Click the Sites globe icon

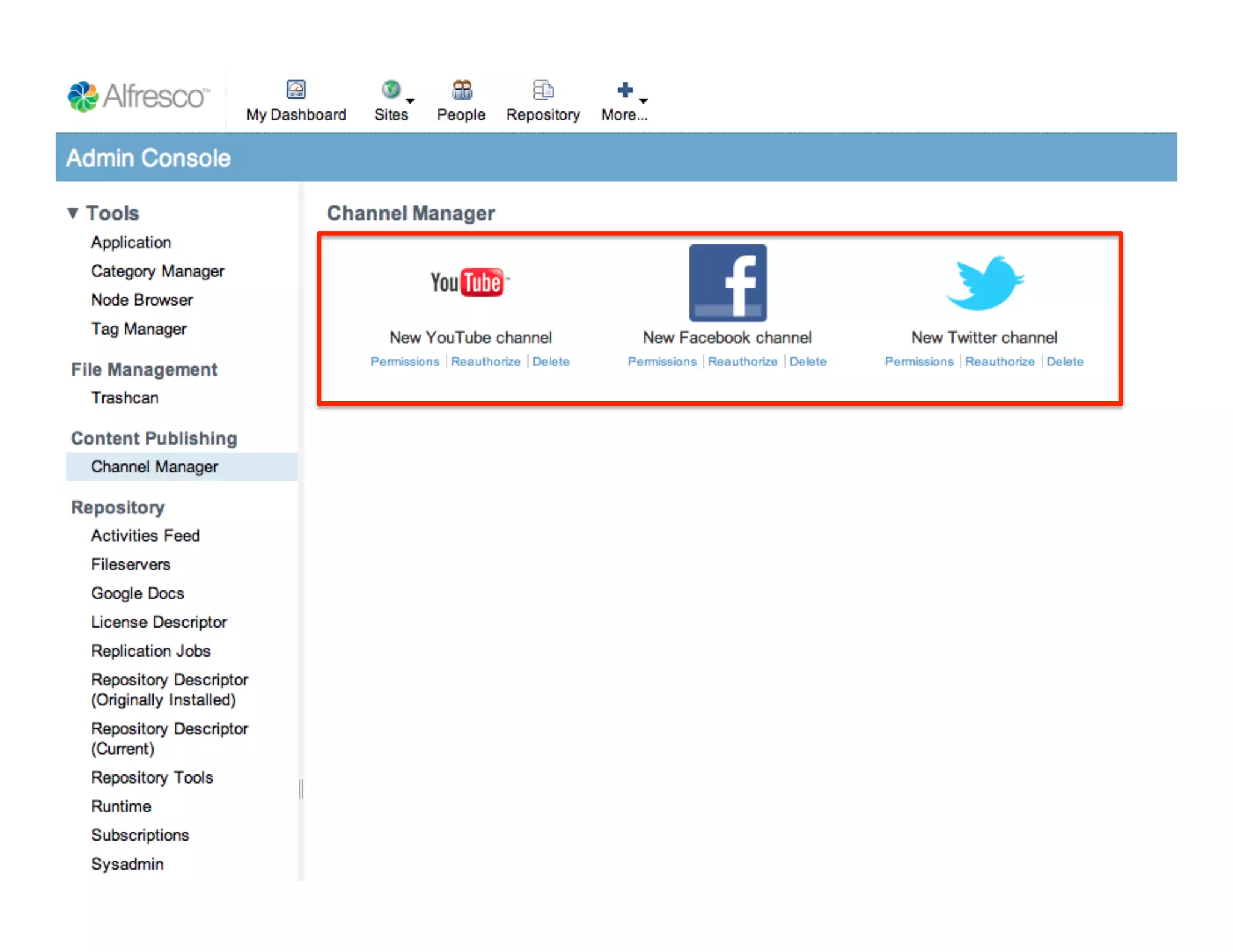click(391, 90)
